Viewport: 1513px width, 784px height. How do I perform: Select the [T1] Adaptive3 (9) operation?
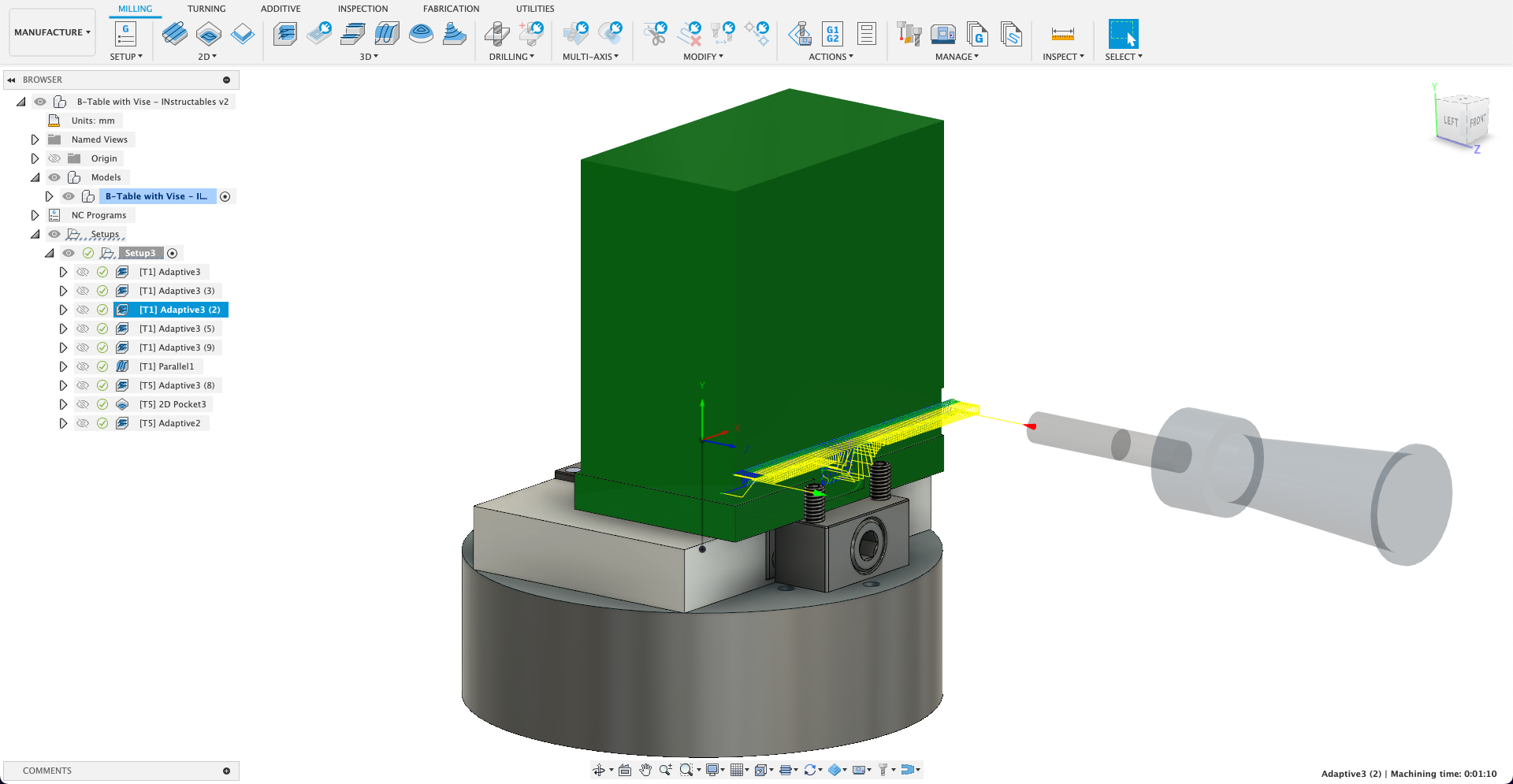pos(177,347)
